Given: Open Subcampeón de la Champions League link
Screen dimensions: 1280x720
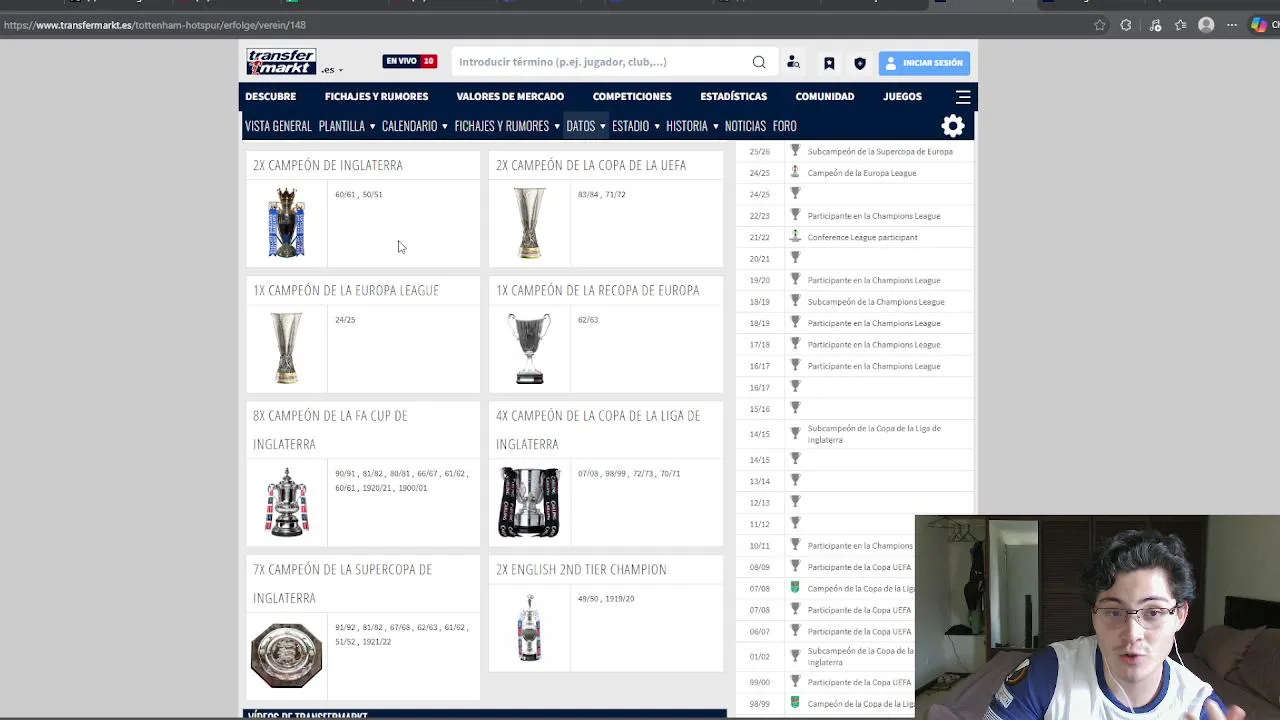Looking at the screenshot, I should click(x=876, y=302).
